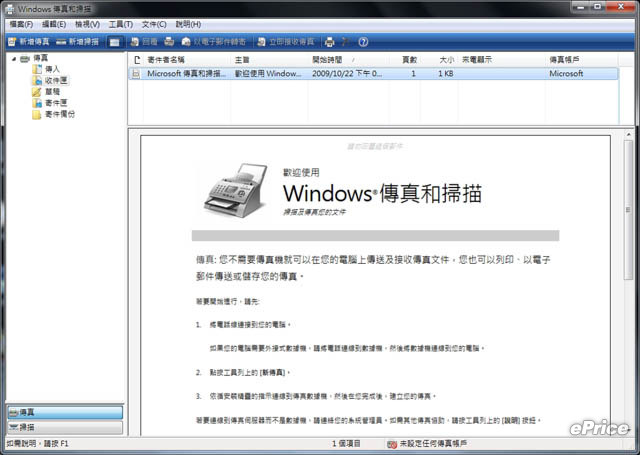The height and width of the screenshot is (455, 640).
Task: Sort by the 開始時間 column header
Action: pos(349,60)
